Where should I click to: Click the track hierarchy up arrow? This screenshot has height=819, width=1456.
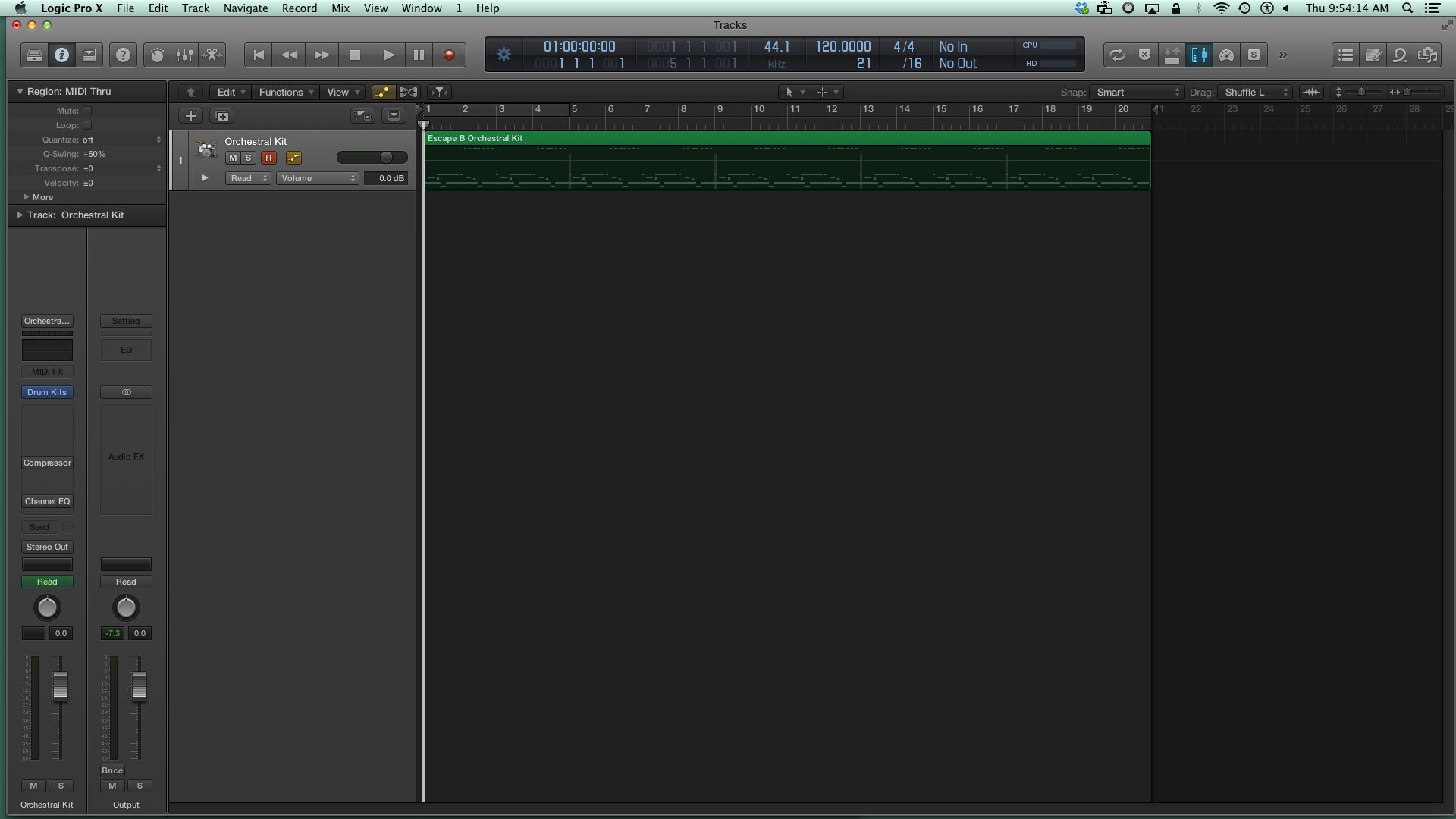(x=190, y=92)
